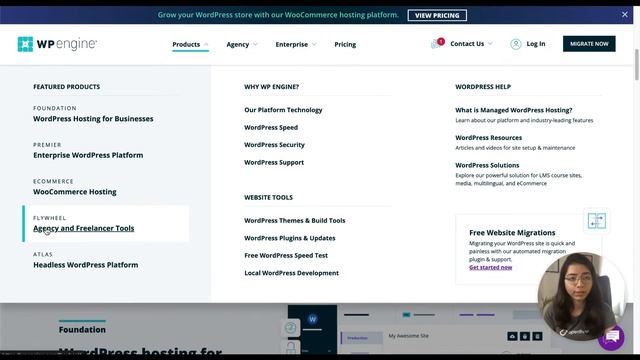The width and height of the screenshot is (640, 360).
Task: Click the Get started now link
Action: coord(491,267)
